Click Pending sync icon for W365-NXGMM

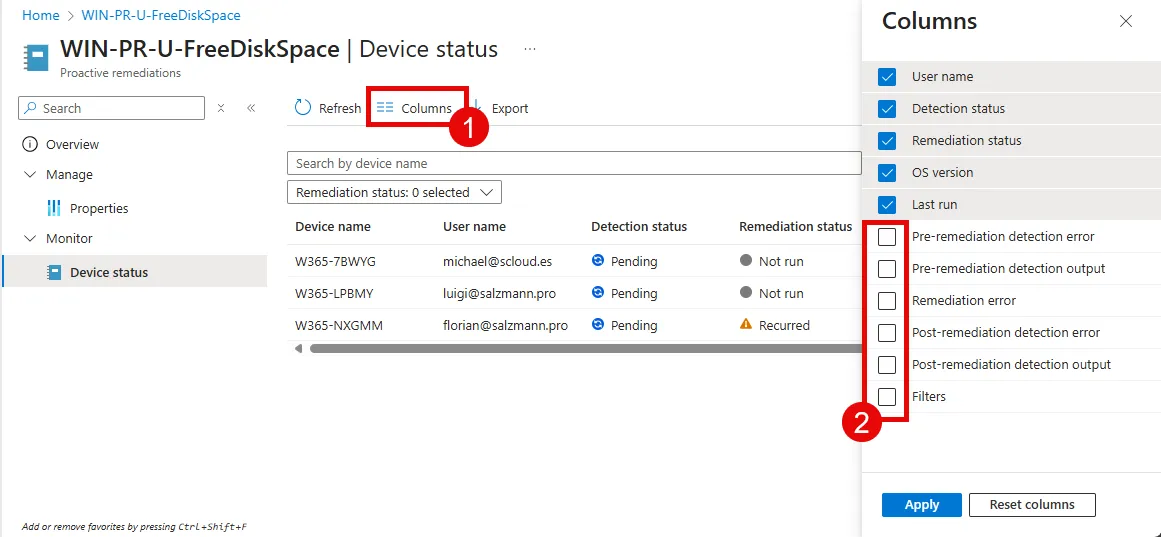point(598,324)
